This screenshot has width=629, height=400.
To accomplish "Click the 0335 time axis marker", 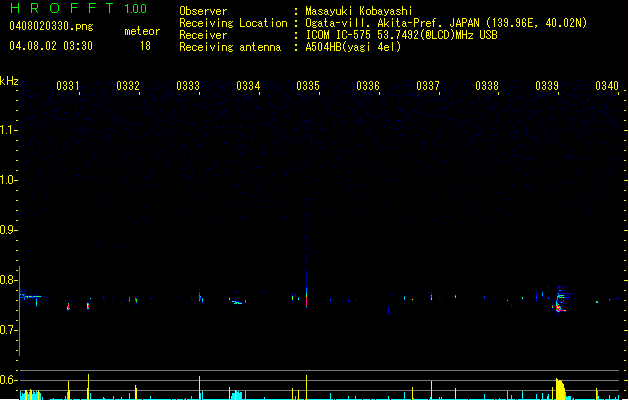I will [308, 86].
